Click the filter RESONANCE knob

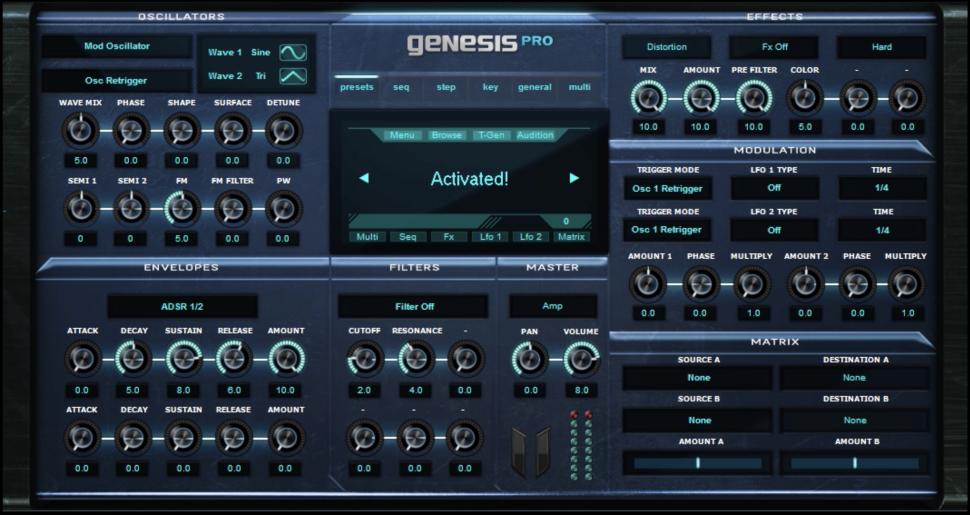pyautogui.click(x=416, y=359)
